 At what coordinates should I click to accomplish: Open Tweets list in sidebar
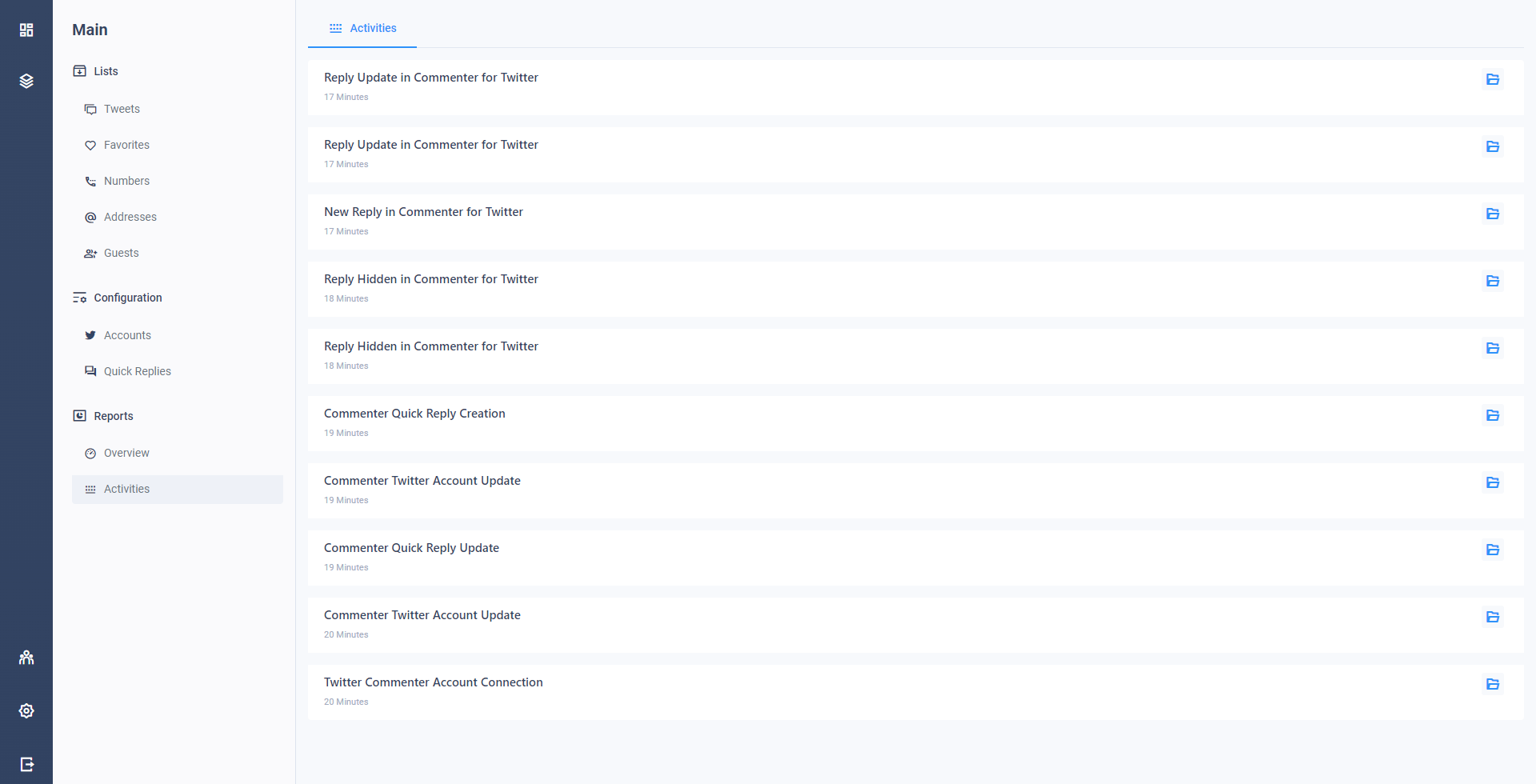178,109
